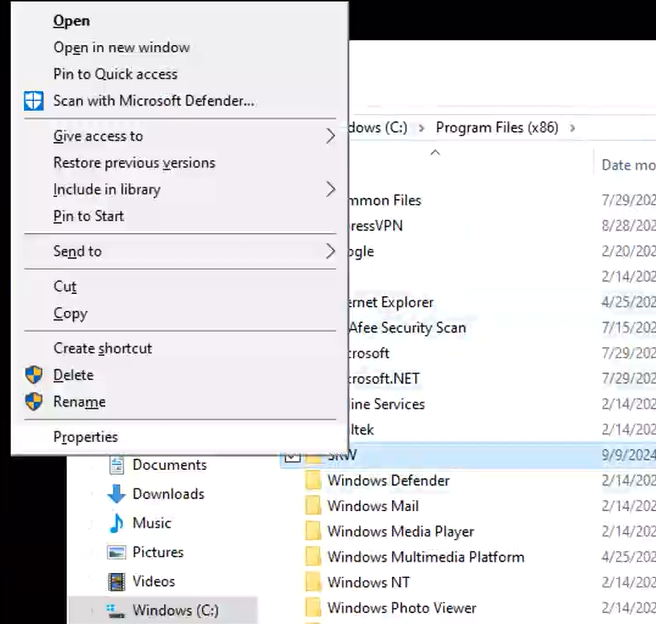Viewport: 656px width, 624px height.
Task: Select the Google folder
Action: pos(361,252)
